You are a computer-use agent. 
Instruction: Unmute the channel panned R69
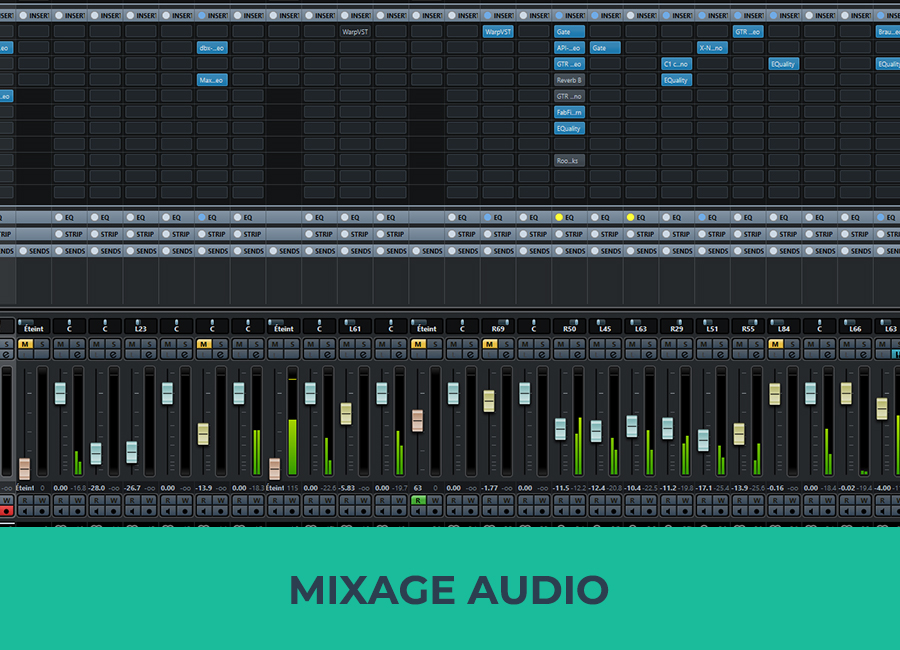(x=489, y=344)
